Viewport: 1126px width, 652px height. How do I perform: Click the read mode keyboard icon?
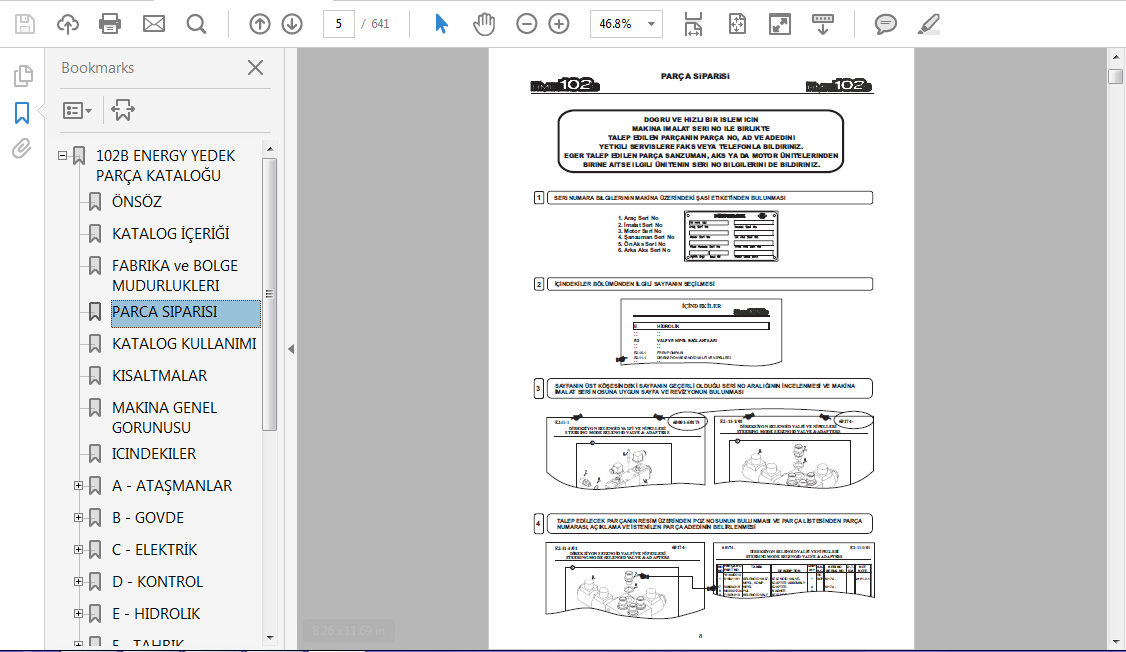coord(823,24)
